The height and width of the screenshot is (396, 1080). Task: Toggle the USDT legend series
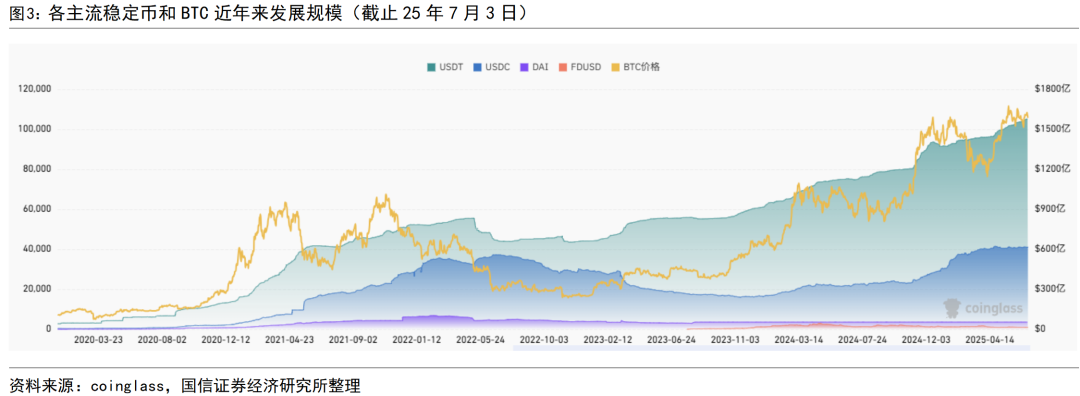point(445,67)
